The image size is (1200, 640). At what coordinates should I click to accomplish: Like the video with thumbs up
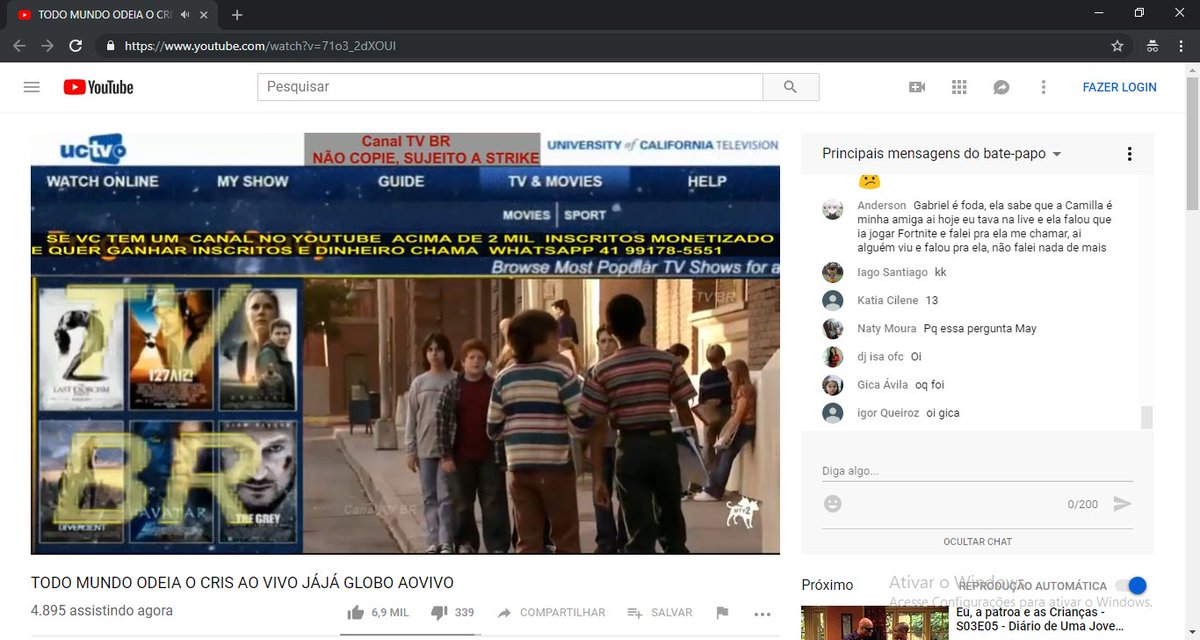click(377, 612)
